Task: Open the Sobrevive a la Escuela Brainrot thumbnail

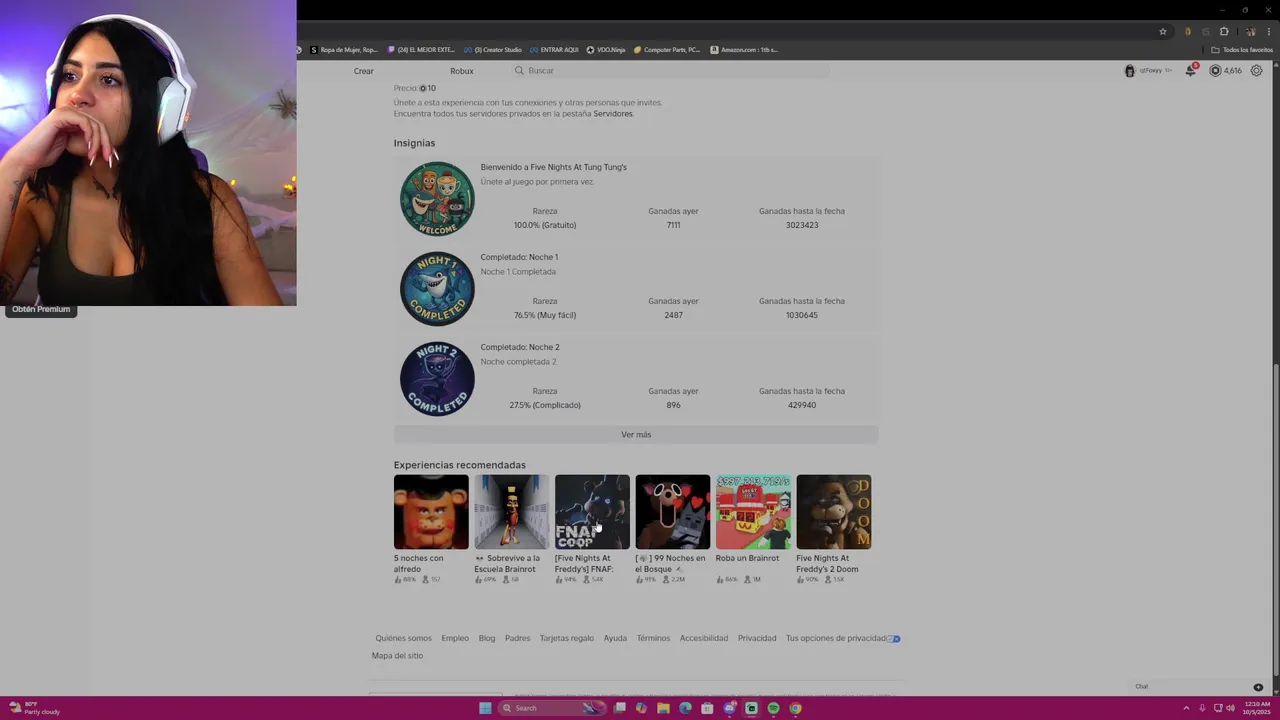Action: tap(511, 512)
